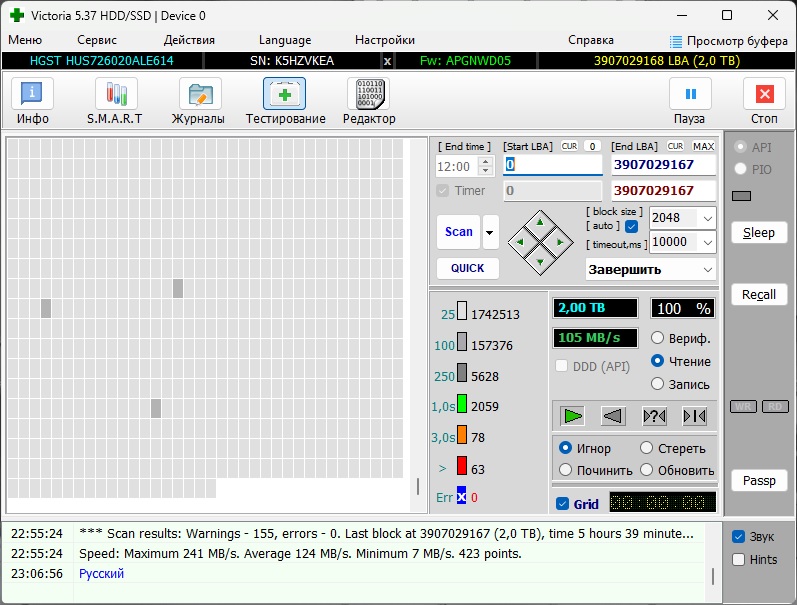Click the Victoria green cross app icon

[x=17, y=15]
